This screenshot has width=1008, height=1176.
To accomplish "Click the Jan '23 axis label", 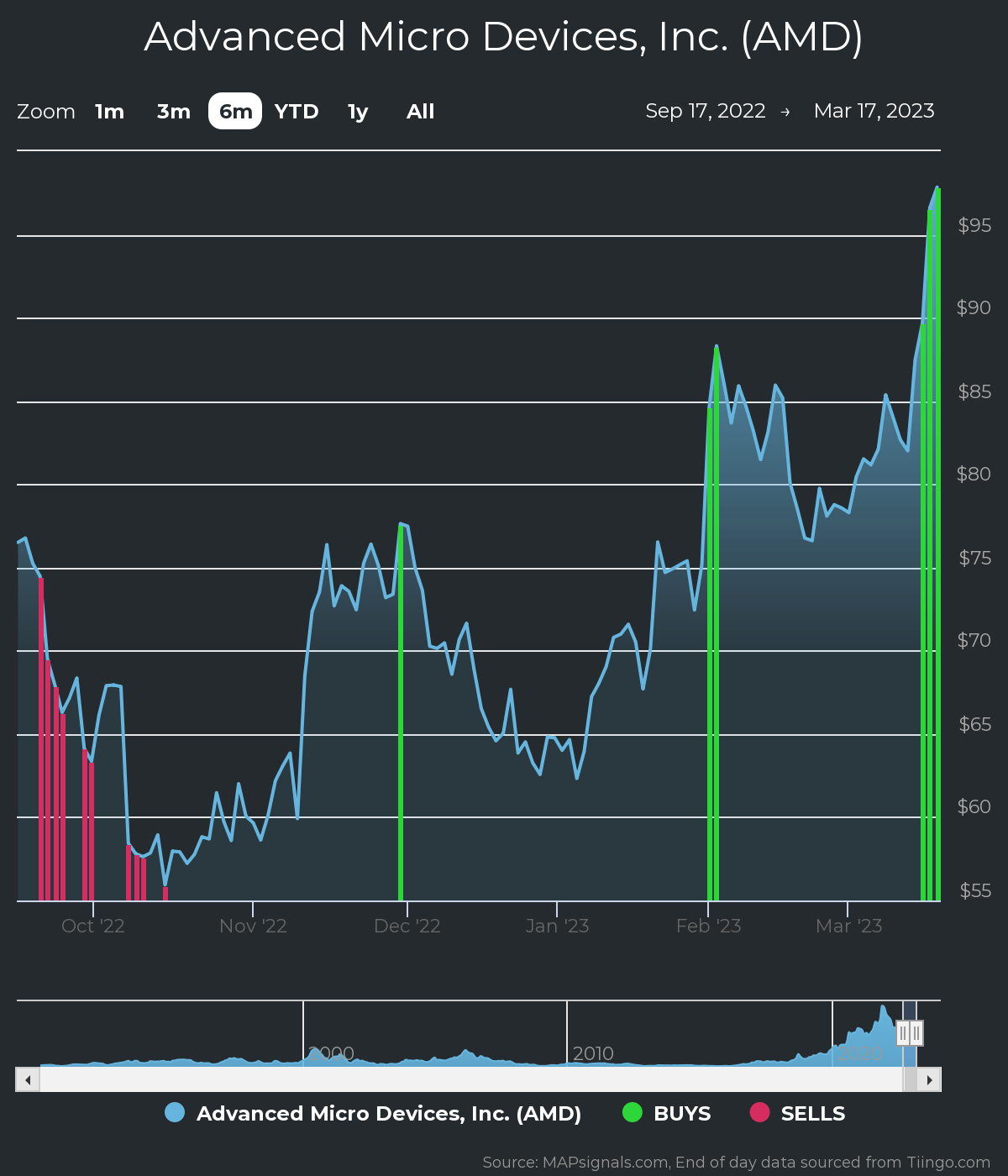I will point(557,926).
